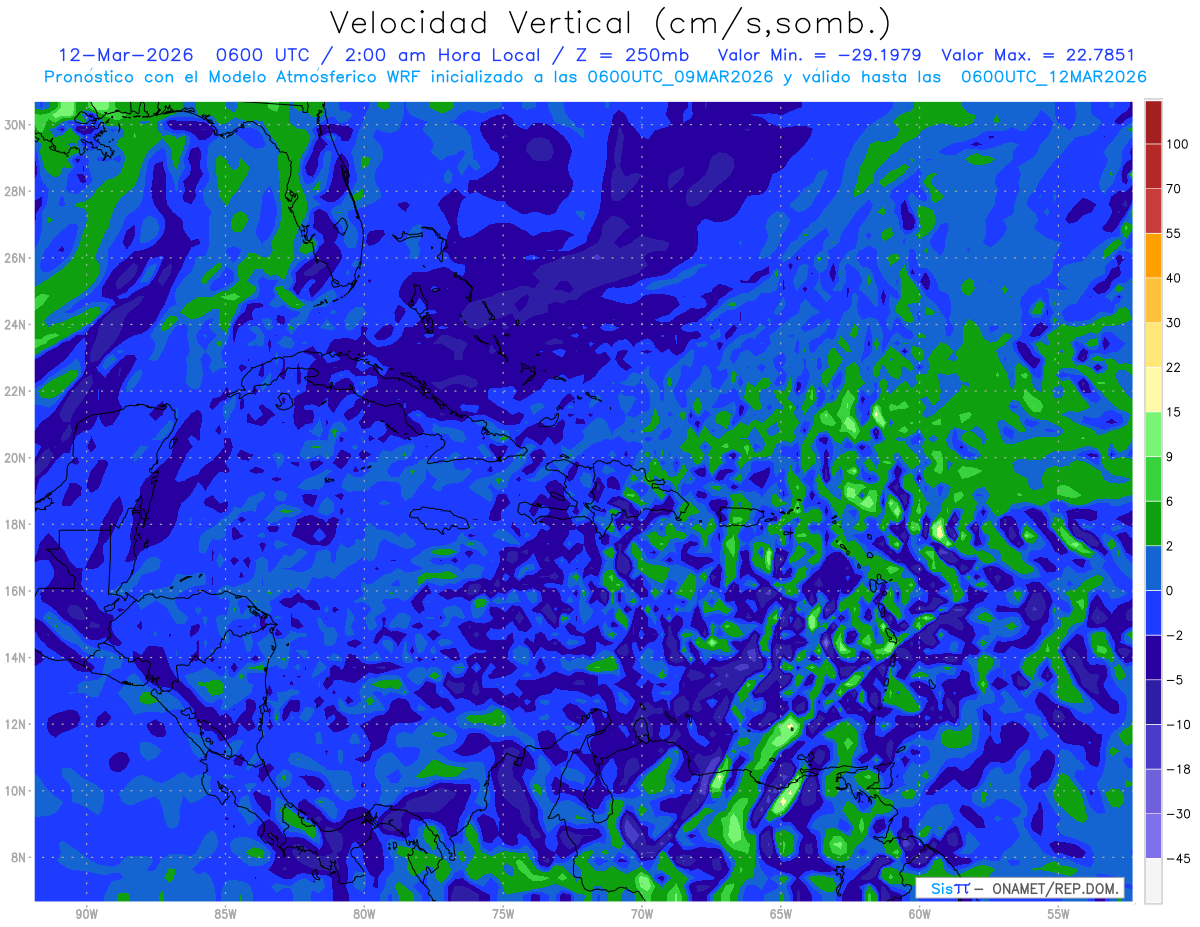Screen dimensions: 1200x927
Task: Pick the orange swatch between 40 and 55
Action: click(1153, 255)
